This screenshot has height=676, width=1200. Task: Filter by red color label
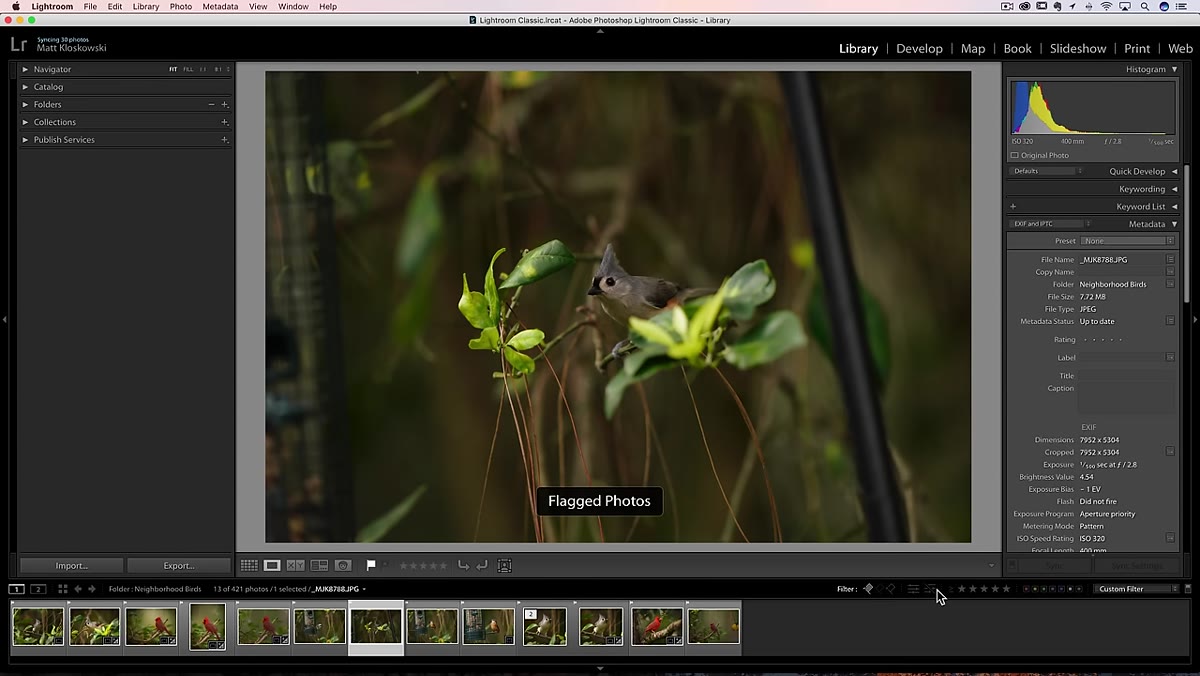tap(1026, 589)
